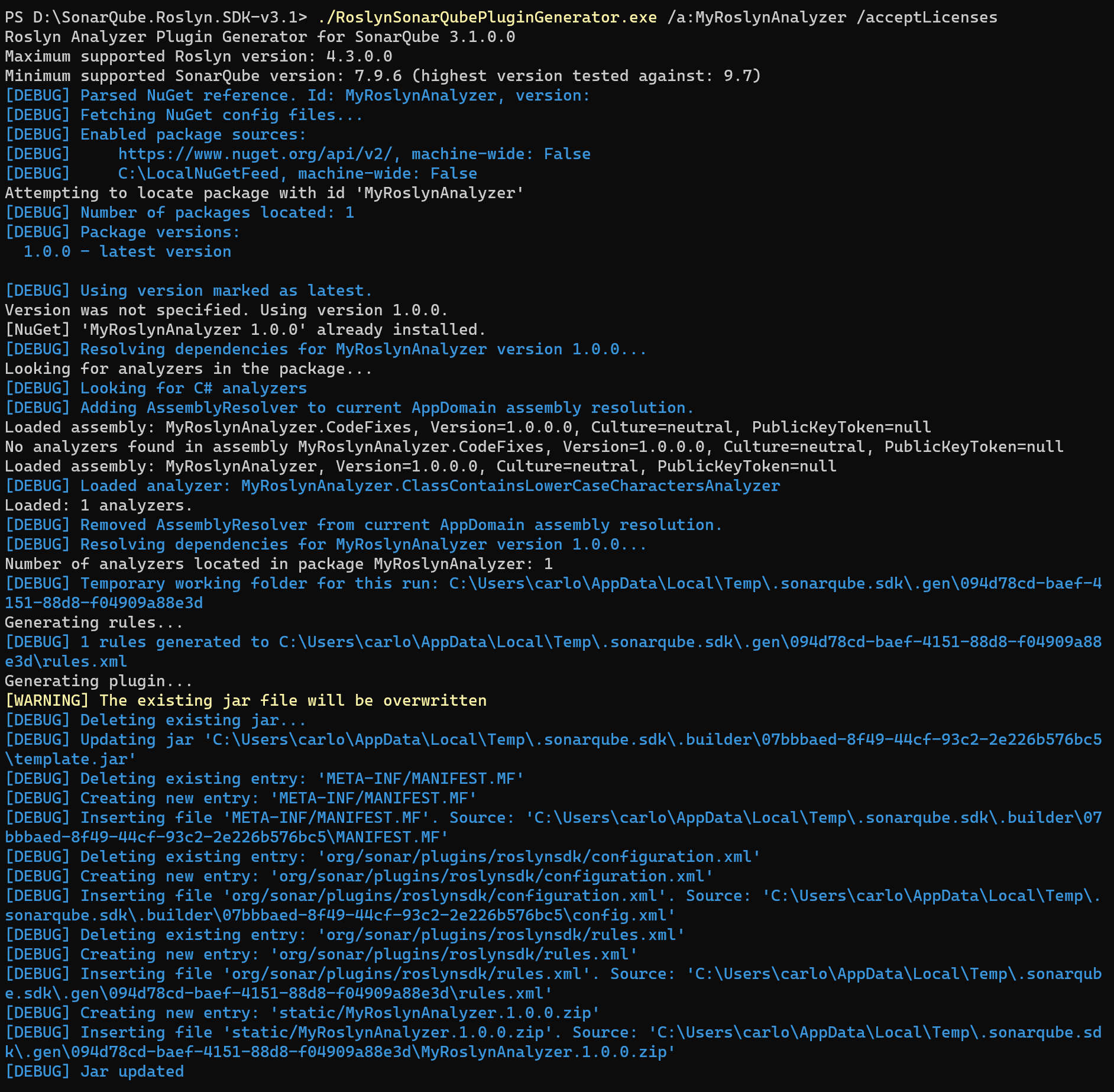Image resolution: width=1114 pixels, height=1092 pixels.
Task: Click the [WARNING] existing jar overwritten line
Action: click(246, 700)
